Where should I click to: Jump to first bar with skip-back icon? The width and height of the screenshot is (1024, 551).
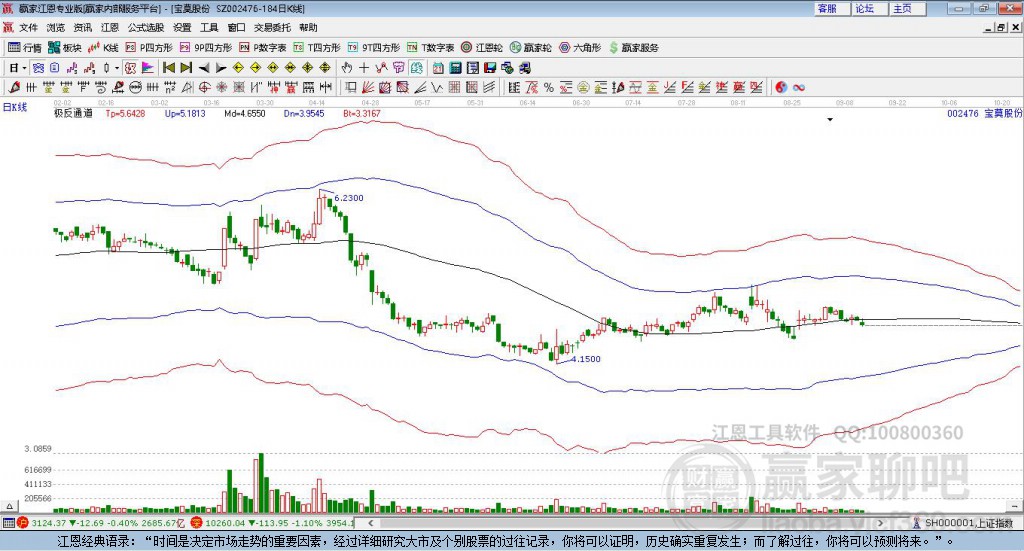pos(168,68)
